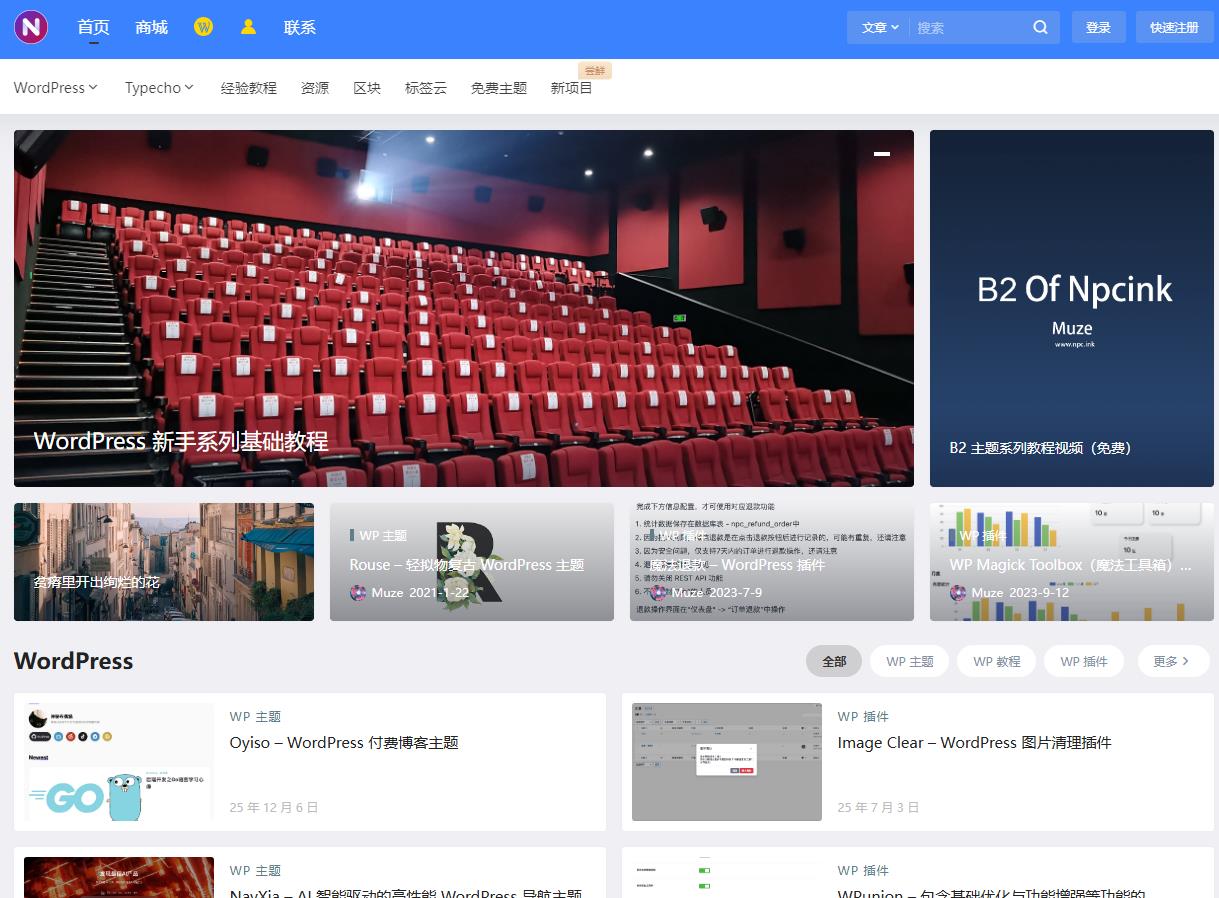This screenshot has width=1219, height=898.
Task: Open the 商城 menu item
Action: pyautogui.click(x=151, y=27)
